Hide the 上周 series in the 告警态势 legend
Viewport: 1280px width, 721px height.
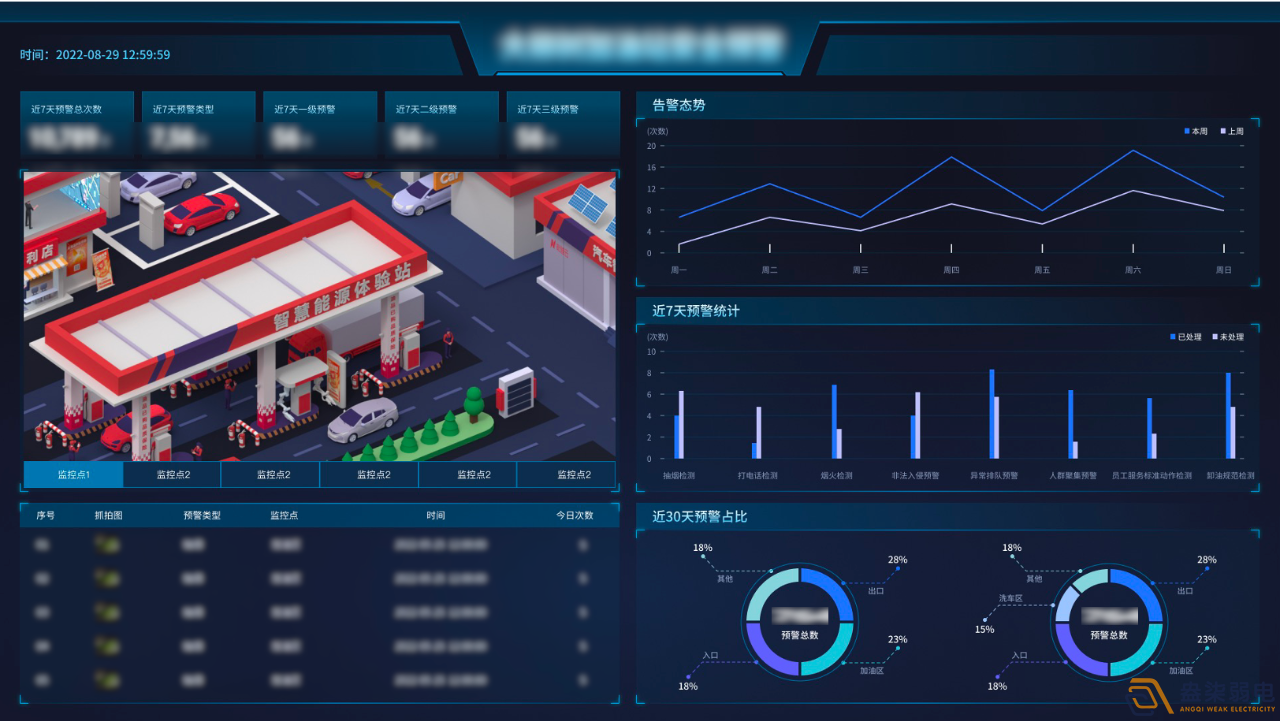1231,131
